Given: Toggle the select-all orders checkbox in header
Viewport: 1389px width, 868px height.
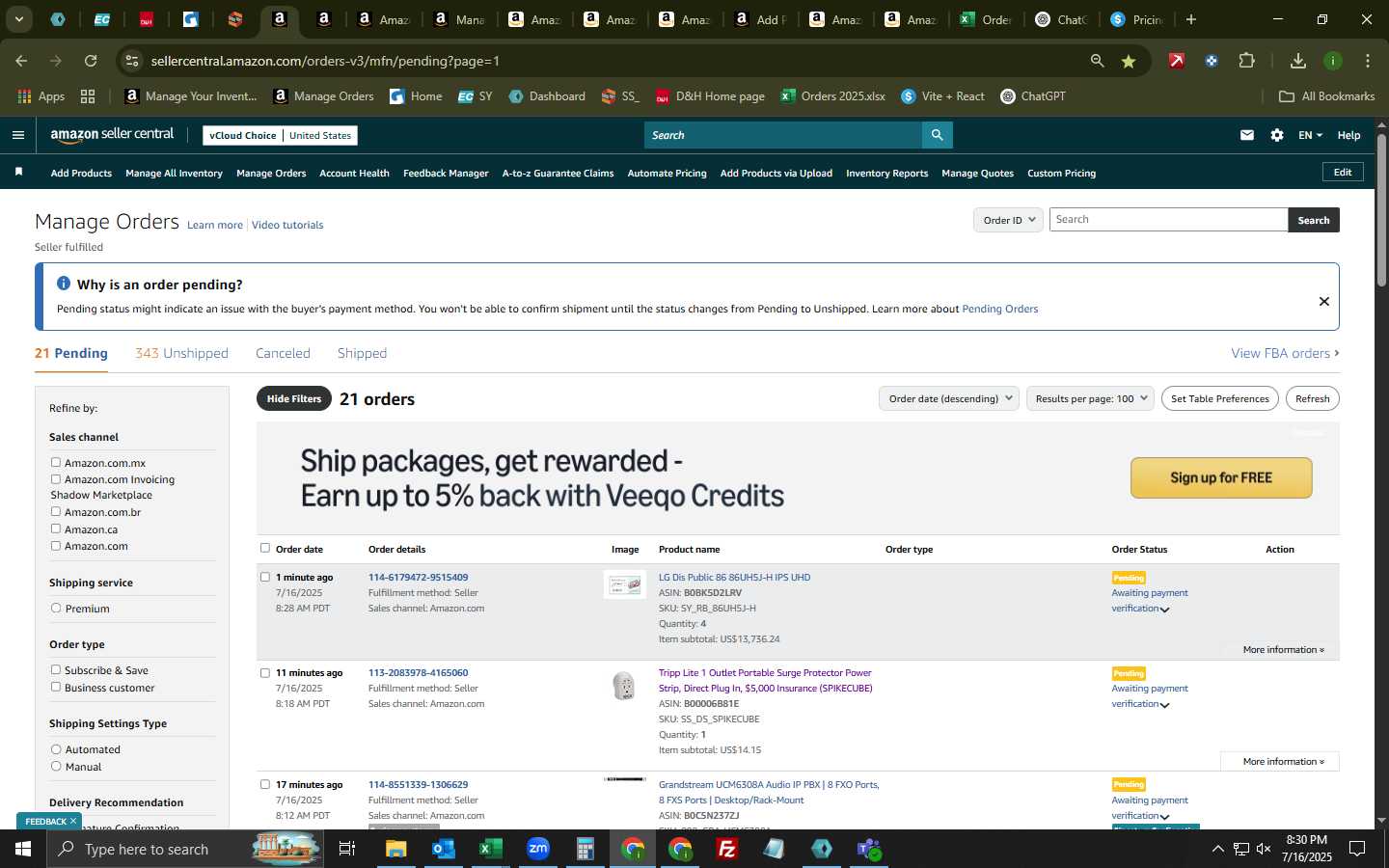Looking at the screenshot, I should (265, 548).
